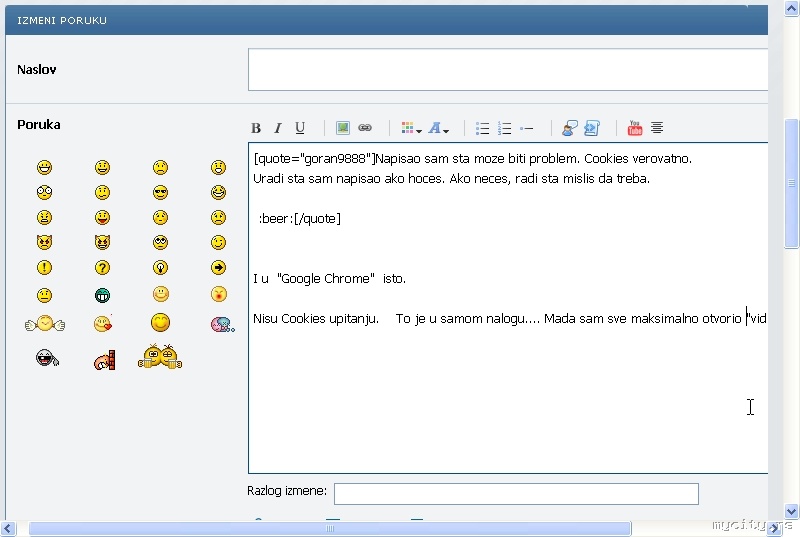Insert a numbered list
800x537 pixels.
click(x=505, y=128)
